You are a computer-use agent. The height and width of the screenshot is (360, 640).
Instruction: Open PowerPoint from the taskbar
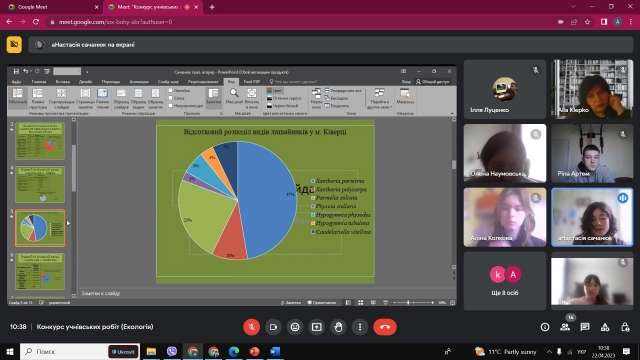pos(254,351)
